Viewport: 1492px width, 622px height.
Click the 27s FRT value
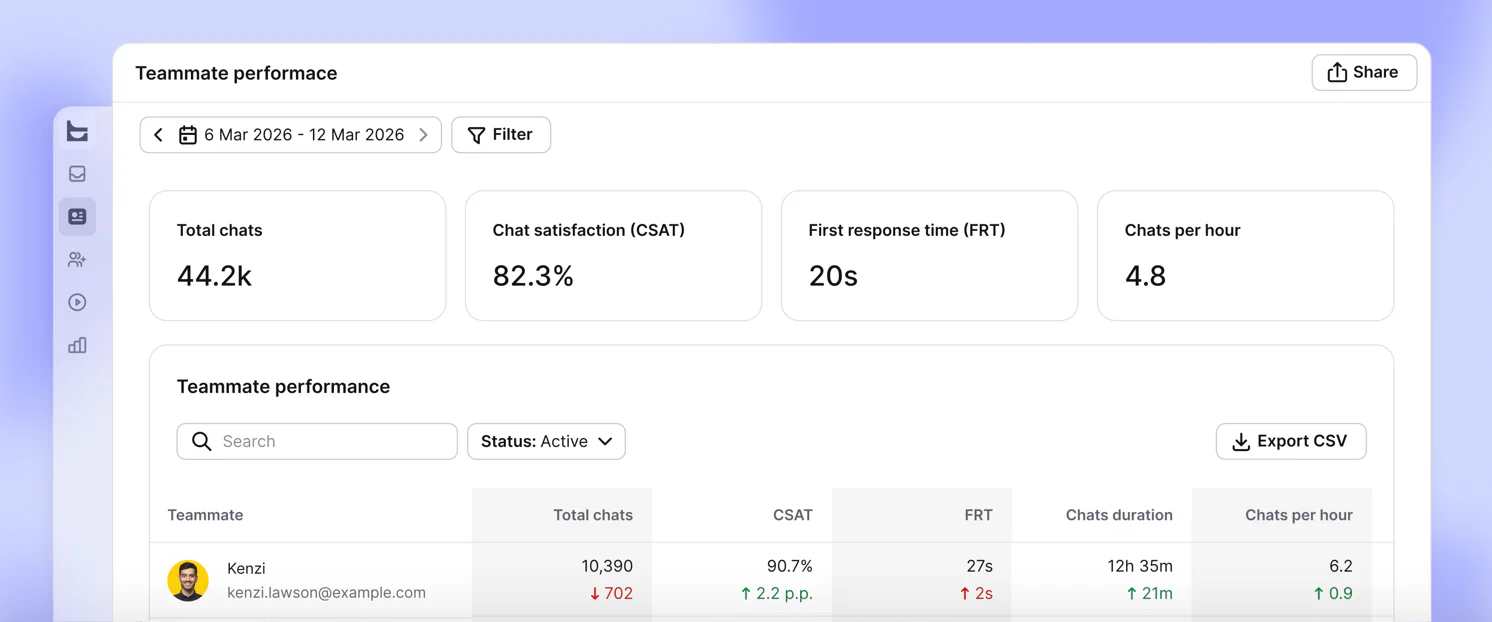click(979, 567)
